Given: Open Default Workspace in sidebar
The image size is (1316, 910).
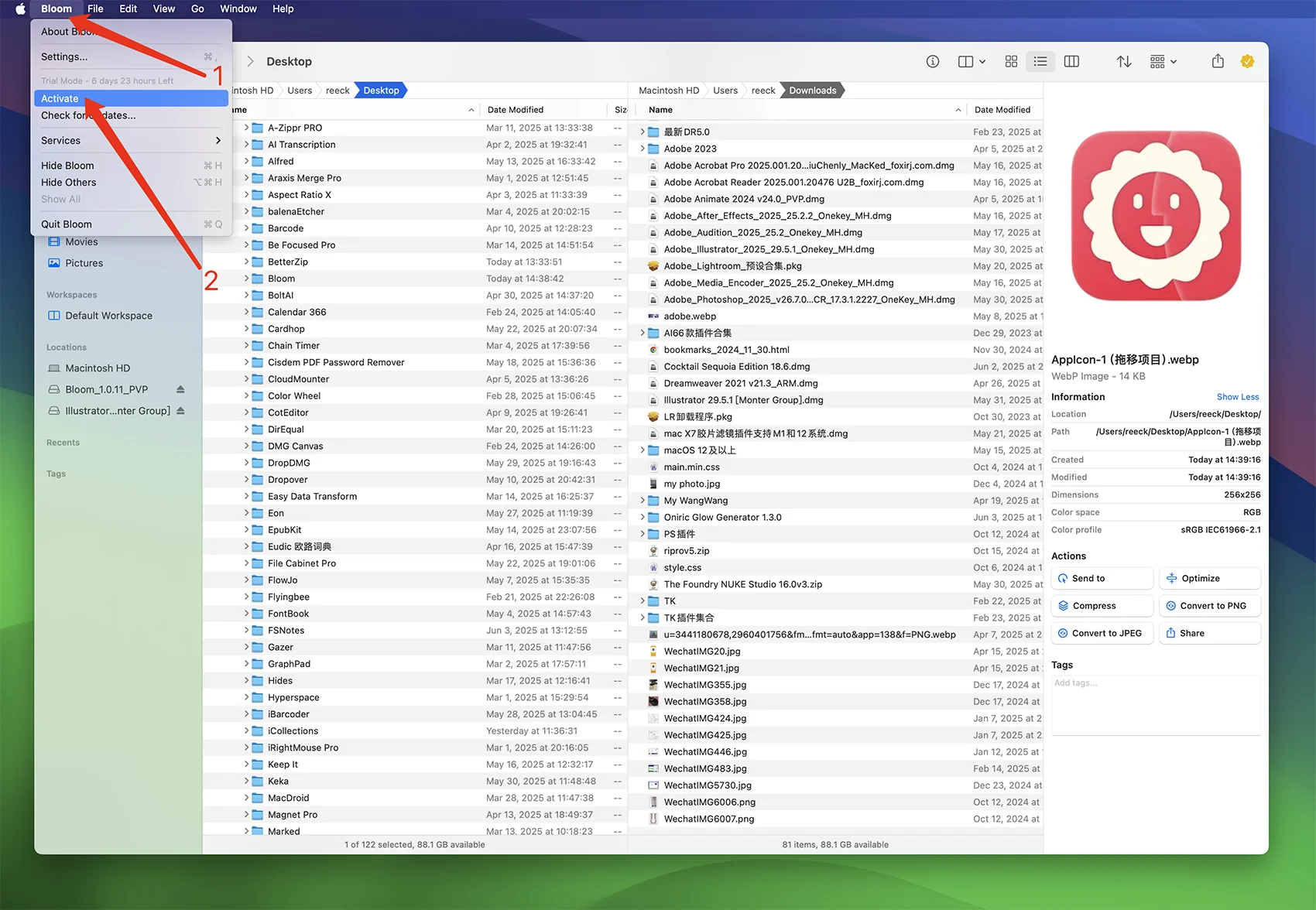Looking at the screenshot, I should 108,316.
